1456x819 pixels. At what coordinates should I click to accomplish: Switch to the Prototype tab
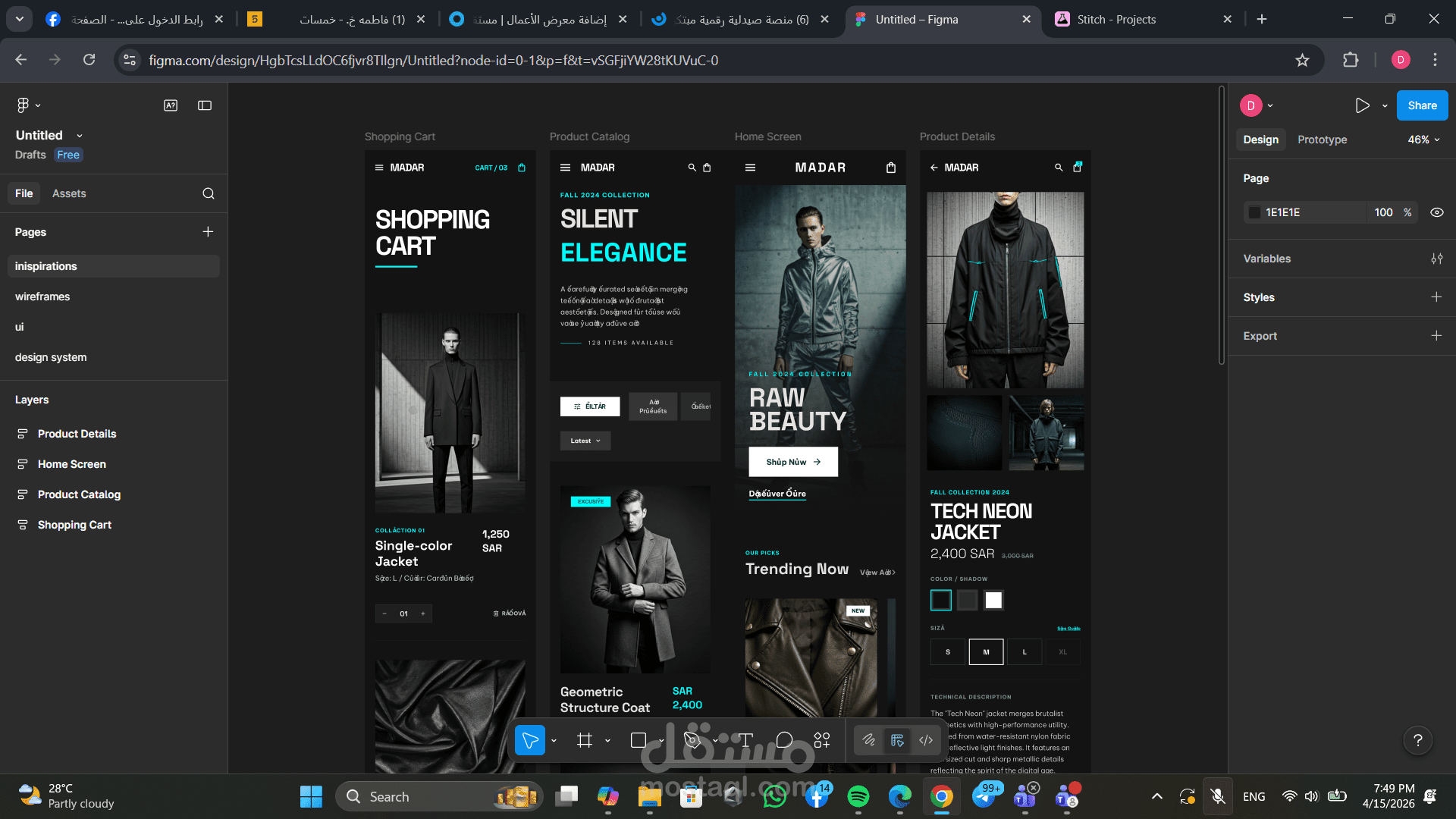(x=1322, y=140)
